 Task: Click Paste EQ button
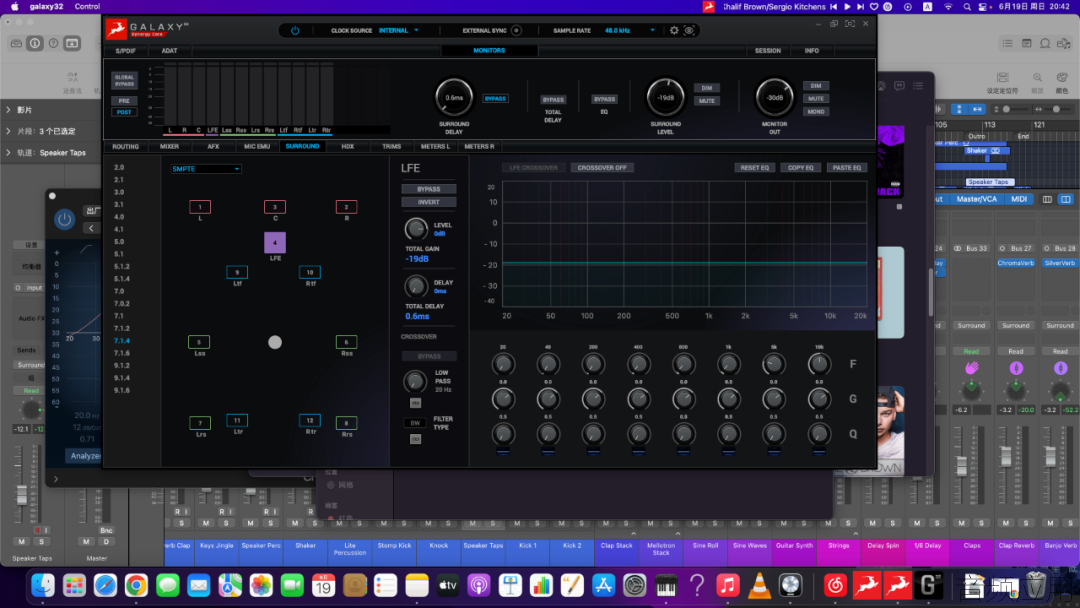847,168
